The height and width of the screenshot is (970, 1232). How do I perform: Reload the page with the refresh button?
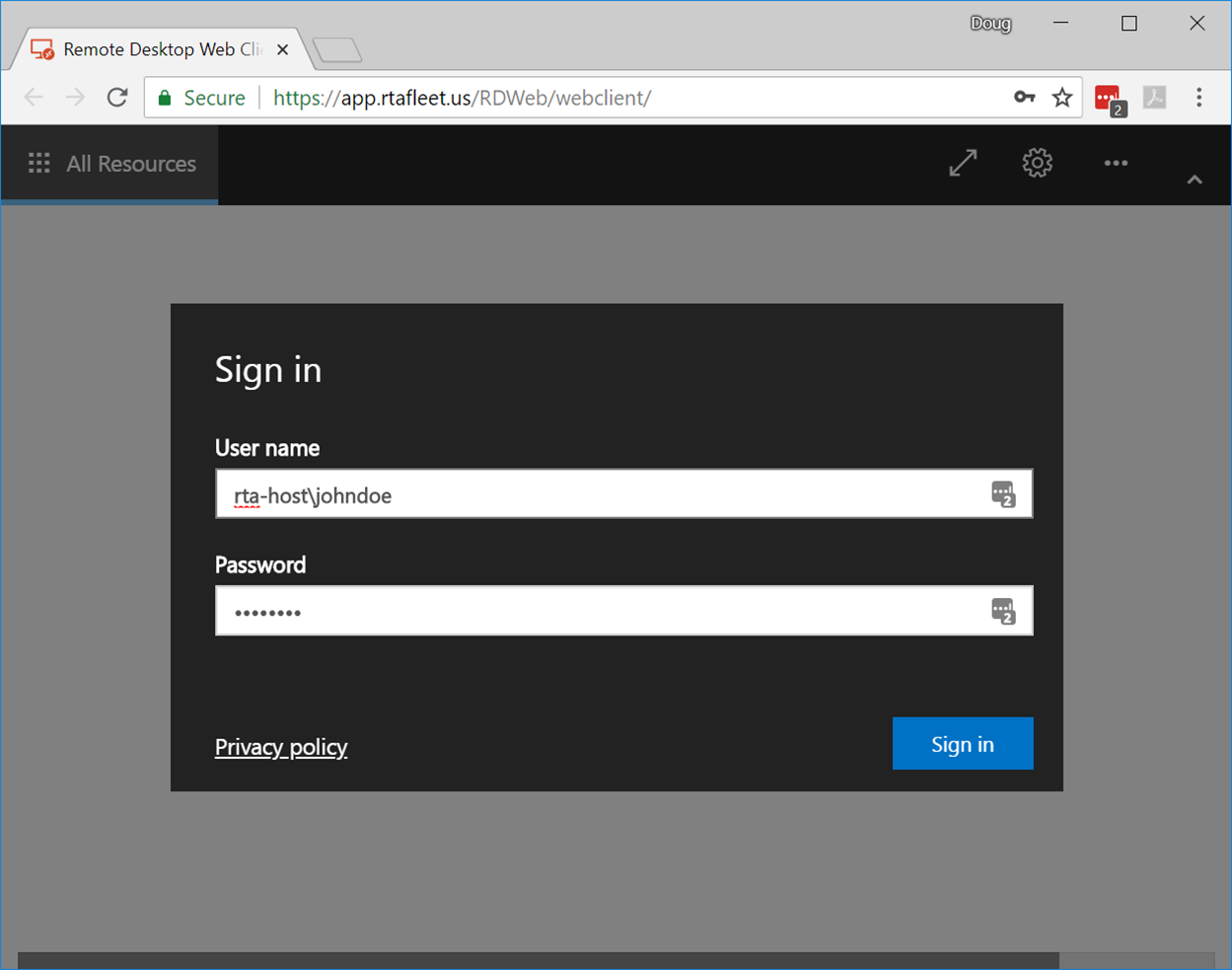point(117,97)
